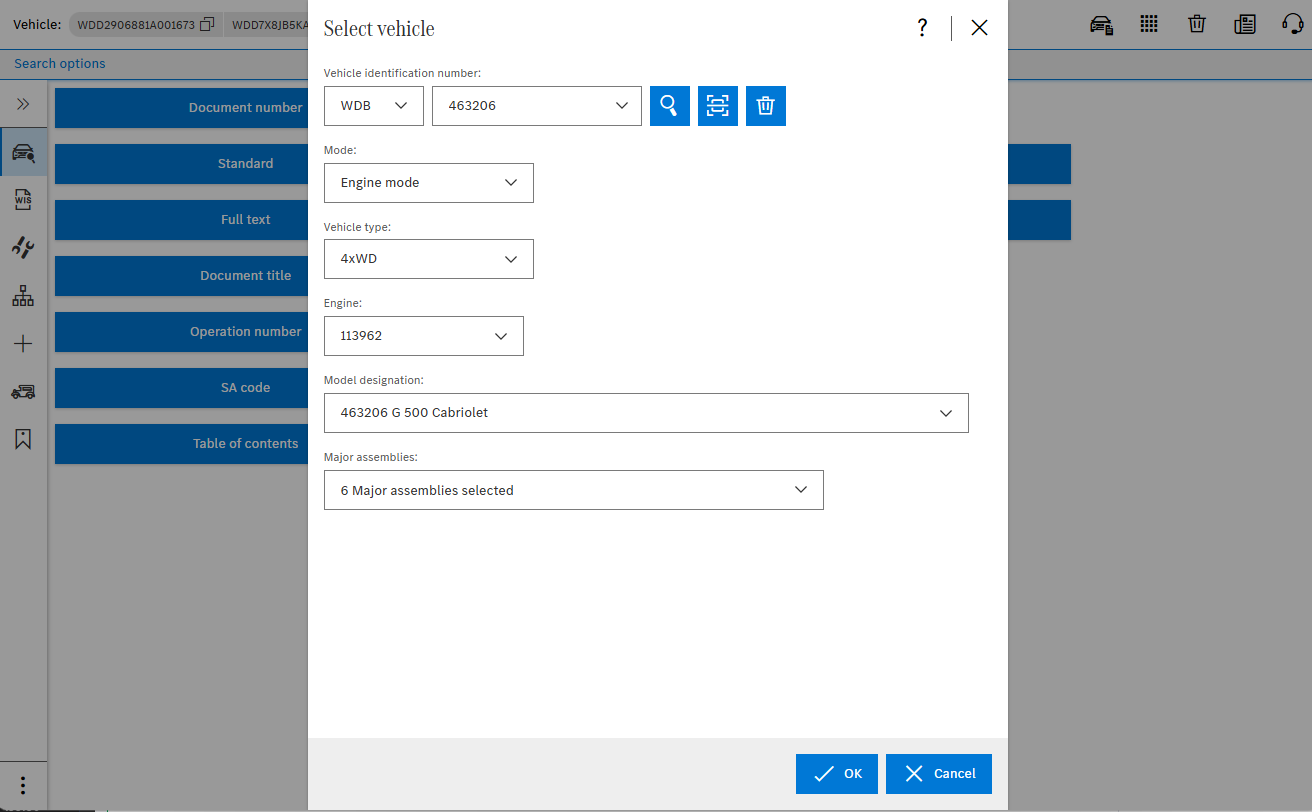Screen dimensions: 1312x812
Task: Open the 6 Major assemblies selected dropdown
Action: tap(574, 490)
